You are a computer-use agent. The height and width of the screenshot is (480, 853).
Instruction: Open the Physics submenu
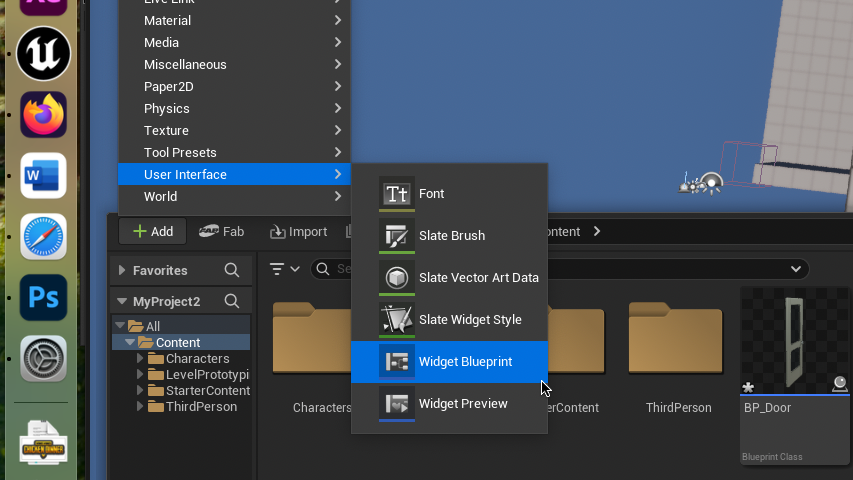click(x=234, y=108)
